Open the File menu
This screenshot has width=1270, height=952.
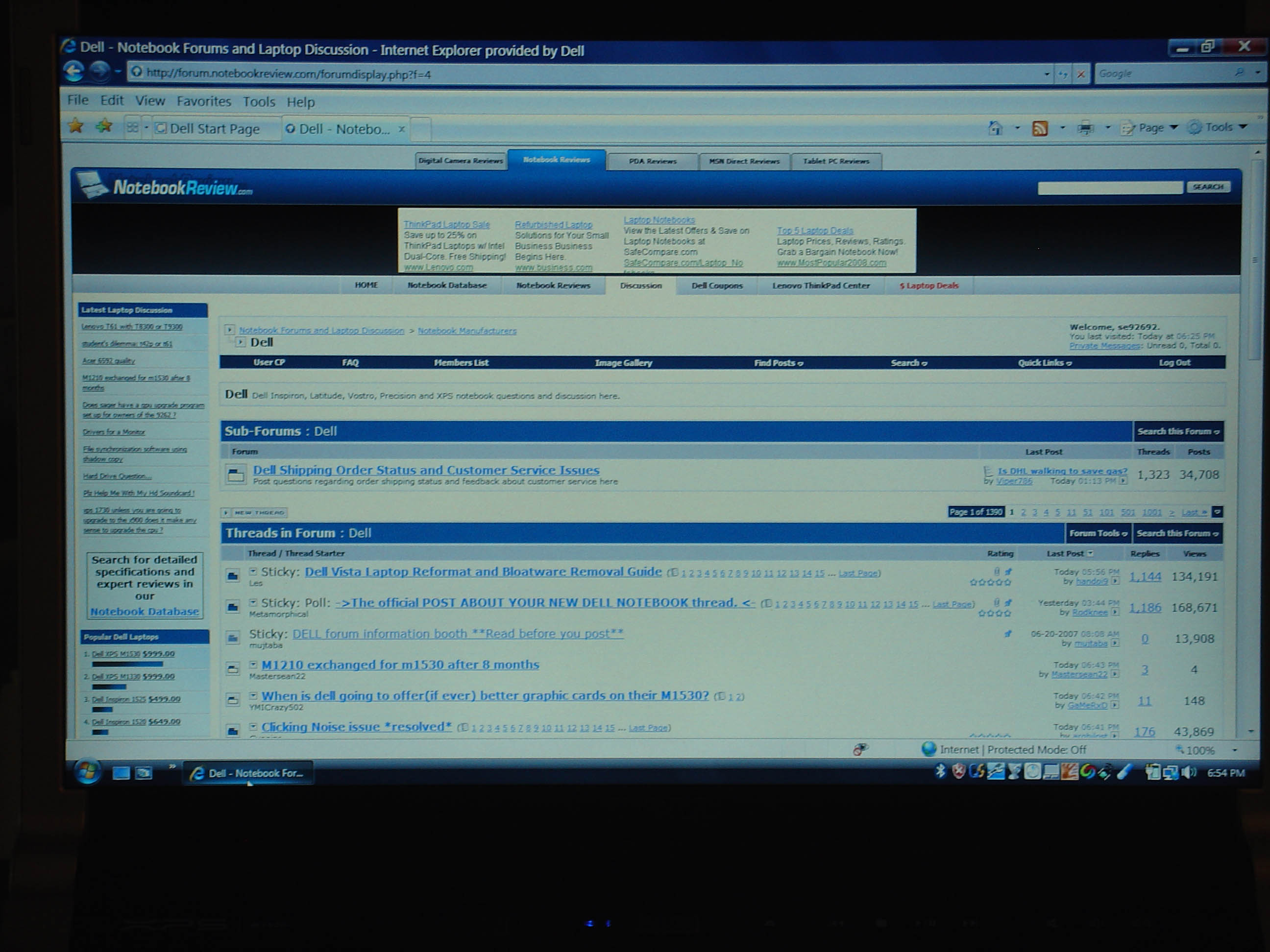pyautogui.click(x=77, y=100)
